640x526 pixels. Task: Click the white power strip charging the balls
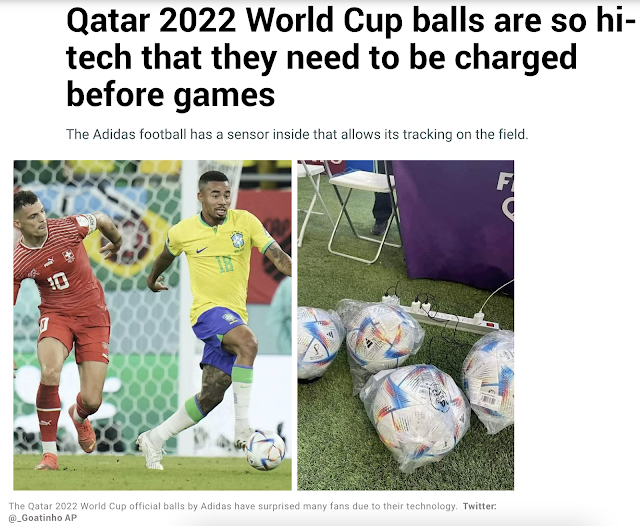click(x=441, y=314)
